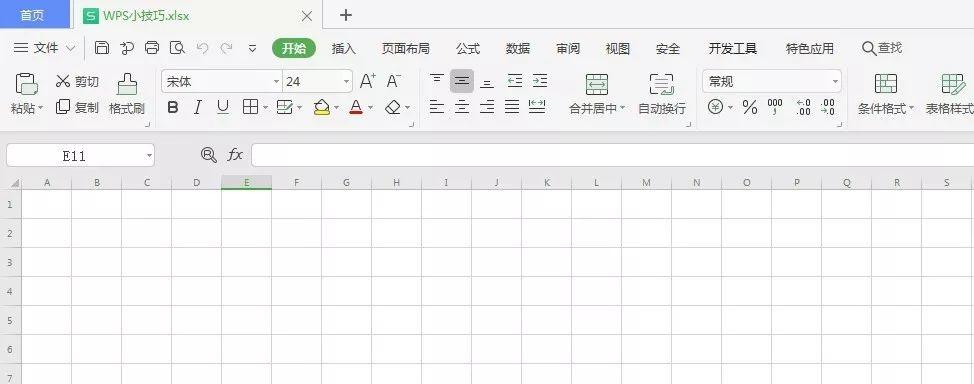Click the Wrap Text (自动换行) button

pyautogui.click(x=662, y=94)
